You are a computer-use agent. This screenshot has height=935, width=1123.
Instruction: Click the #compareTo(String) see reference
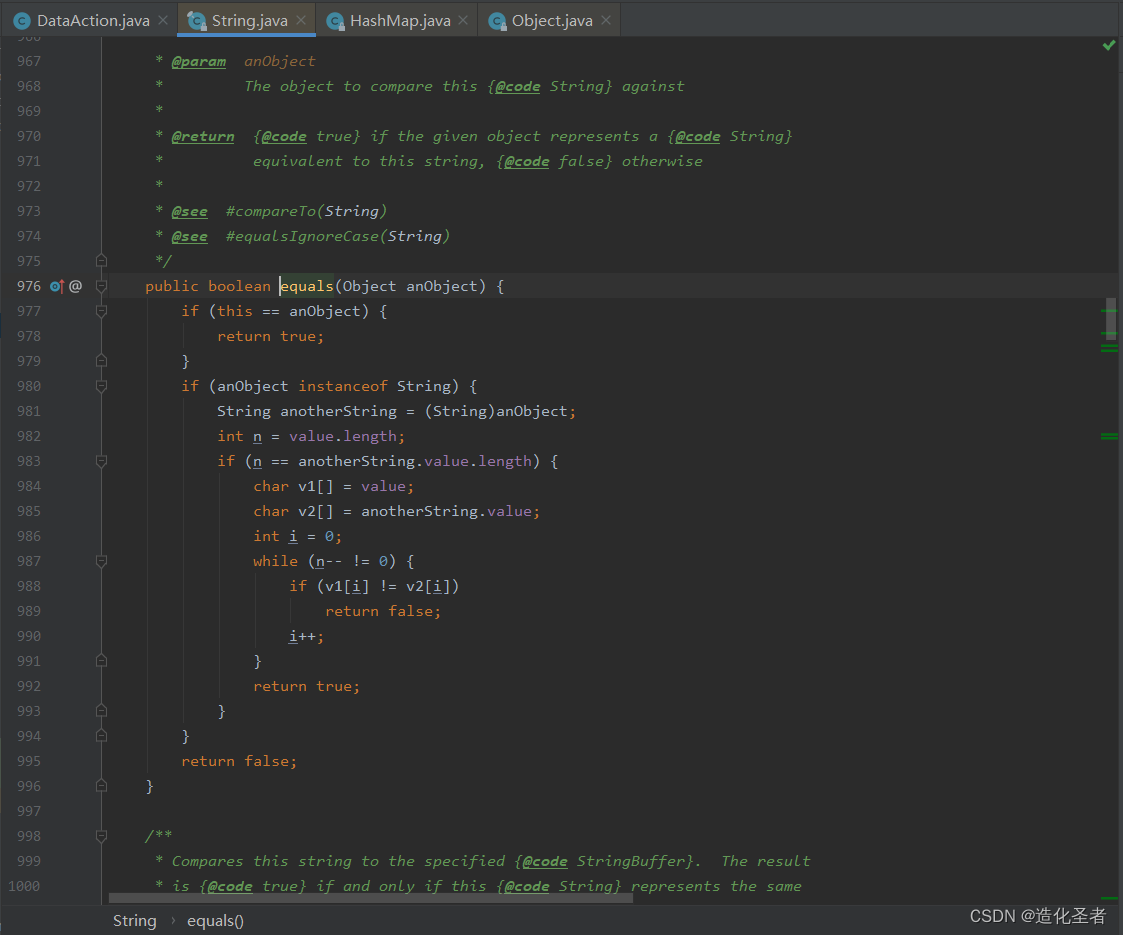point(307,211)
